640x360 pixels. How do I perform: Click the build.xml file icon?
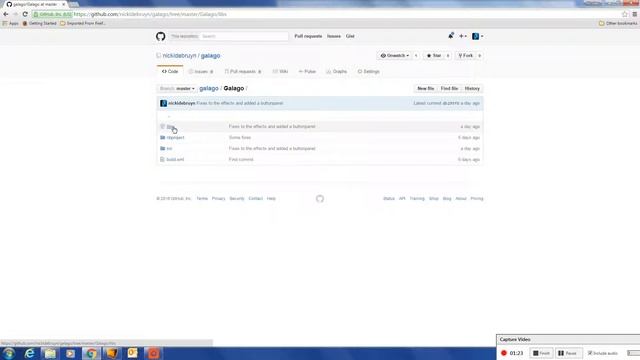(x=162, y=160)
